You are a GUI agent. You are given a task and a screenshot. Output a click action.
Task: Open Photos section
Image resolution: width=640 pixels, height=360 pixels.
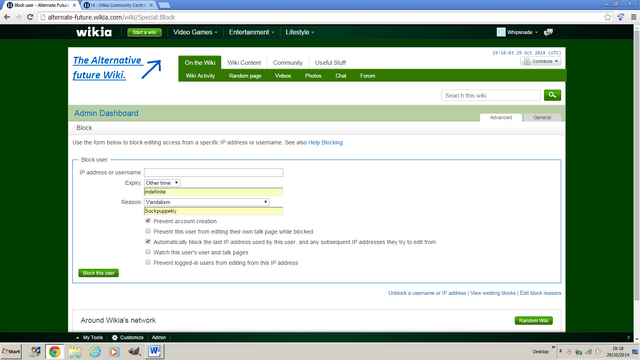click(x=313, y=76)
